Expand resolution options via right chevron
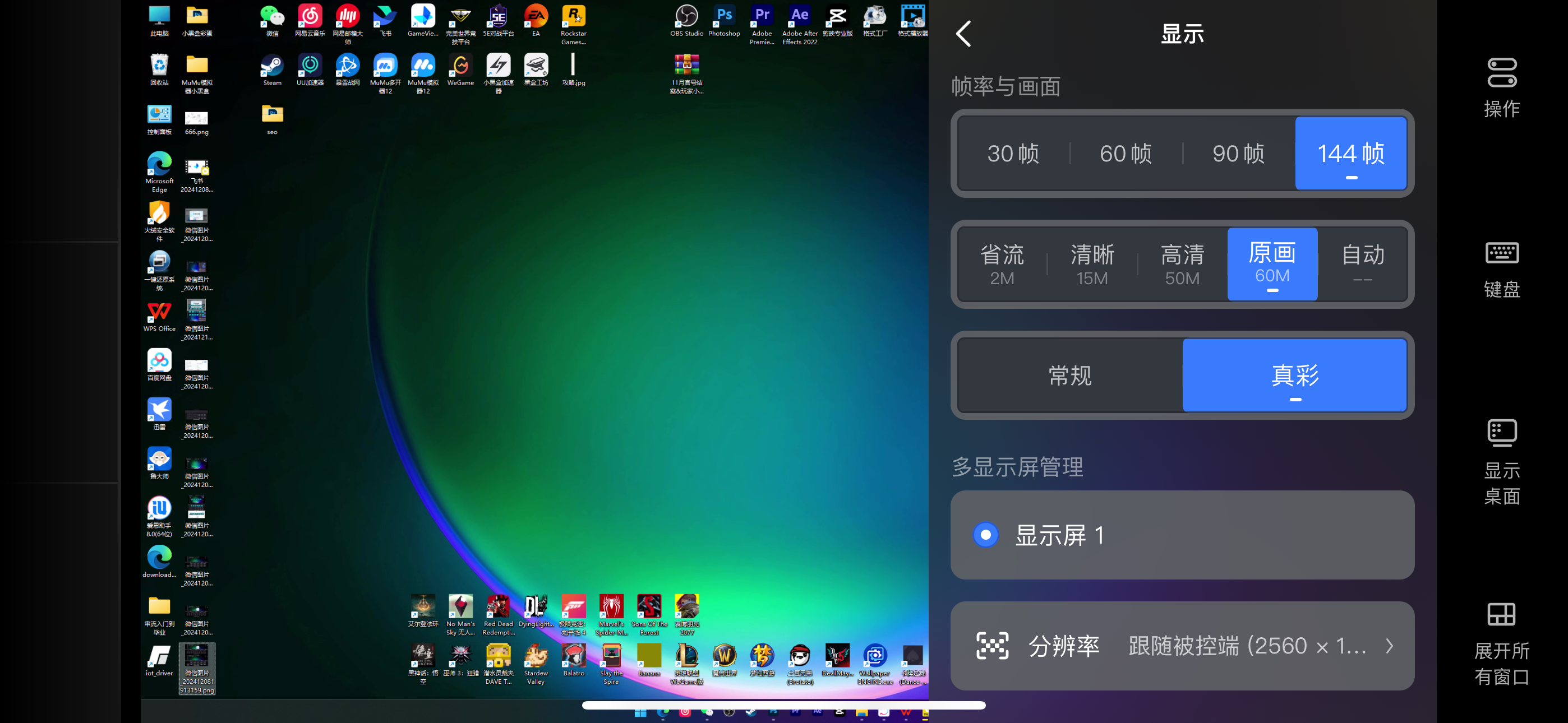The width and height of the screenshot is (1568, 723). click(1389, 646)
